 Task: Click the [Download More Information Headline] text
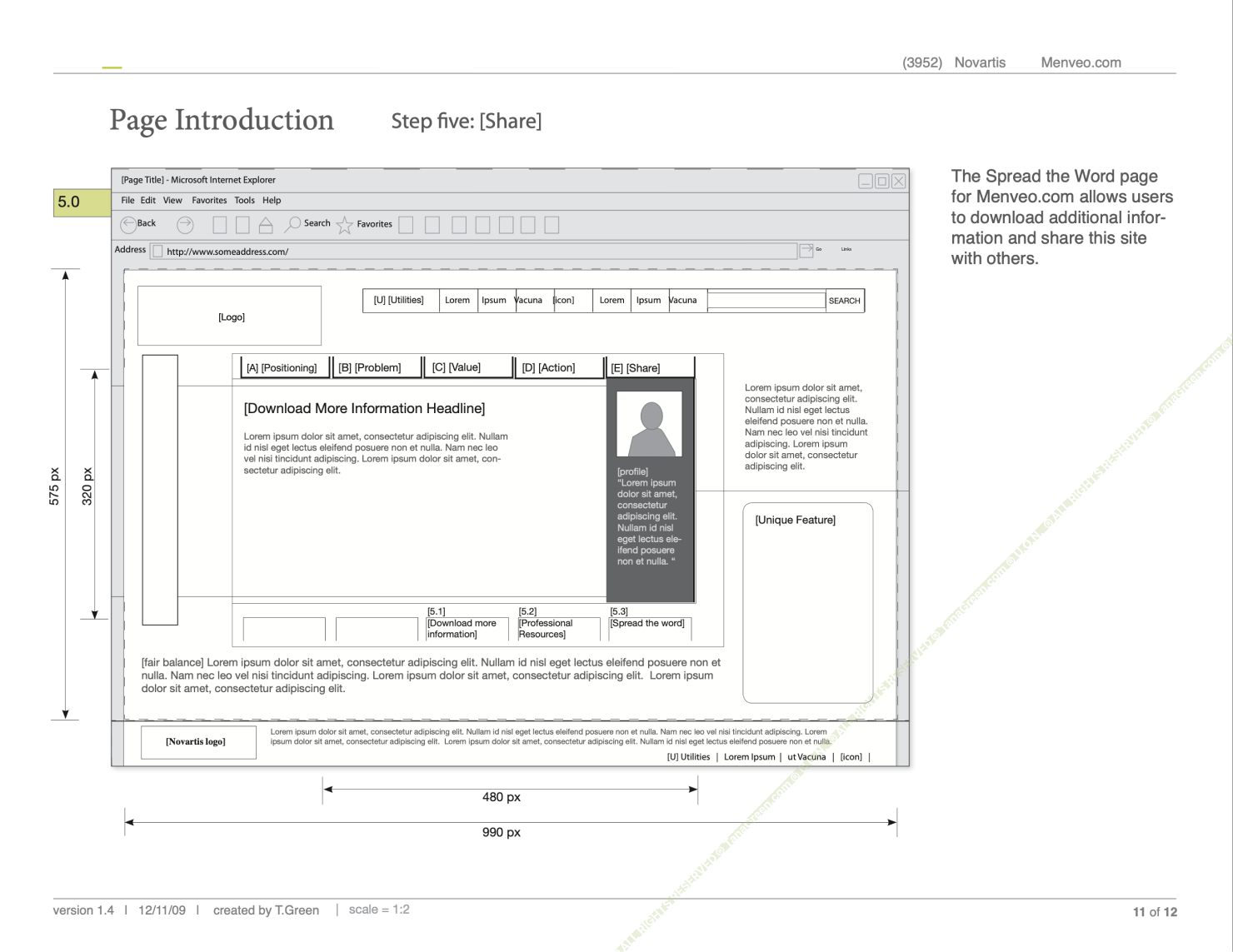tap(364, 408)
